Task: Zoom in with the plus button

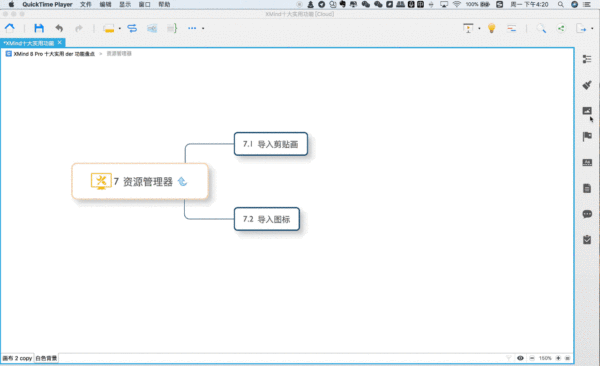Action: pos(558,358)
